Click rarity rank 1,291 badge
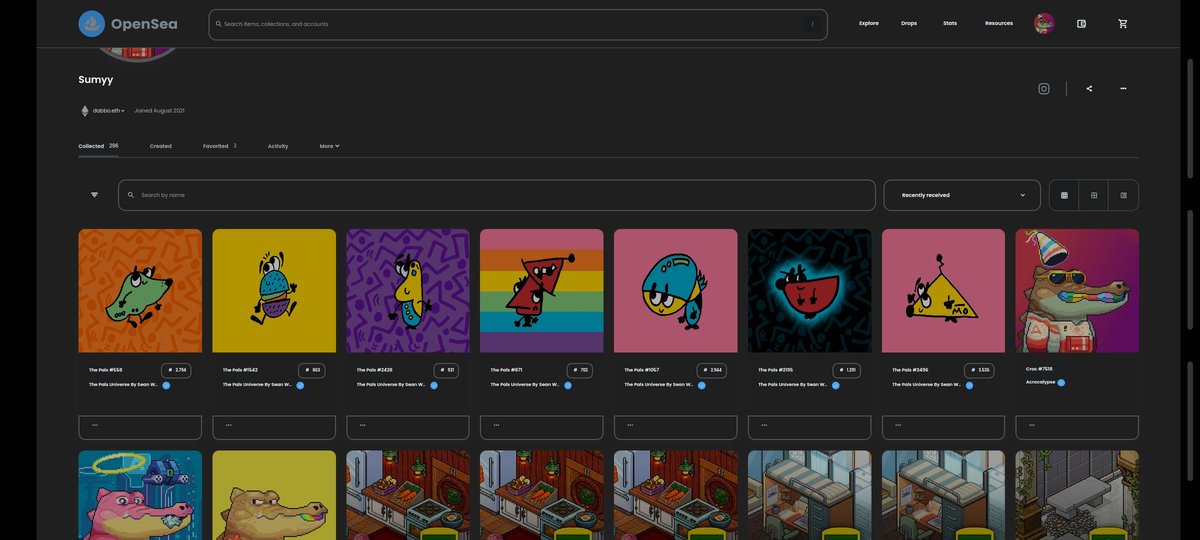The width and height of the screenshot is (1200, 540). tap(846, 370)
